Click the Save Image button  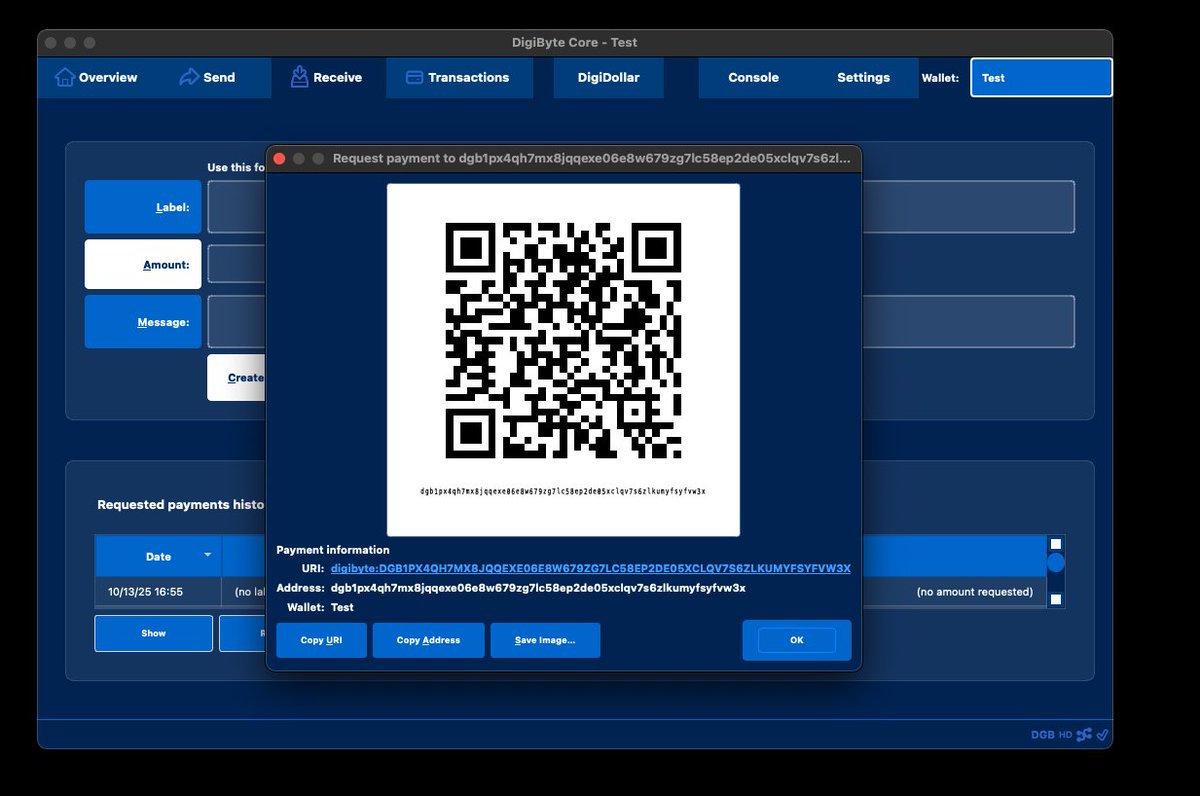[x=545, y=640]
